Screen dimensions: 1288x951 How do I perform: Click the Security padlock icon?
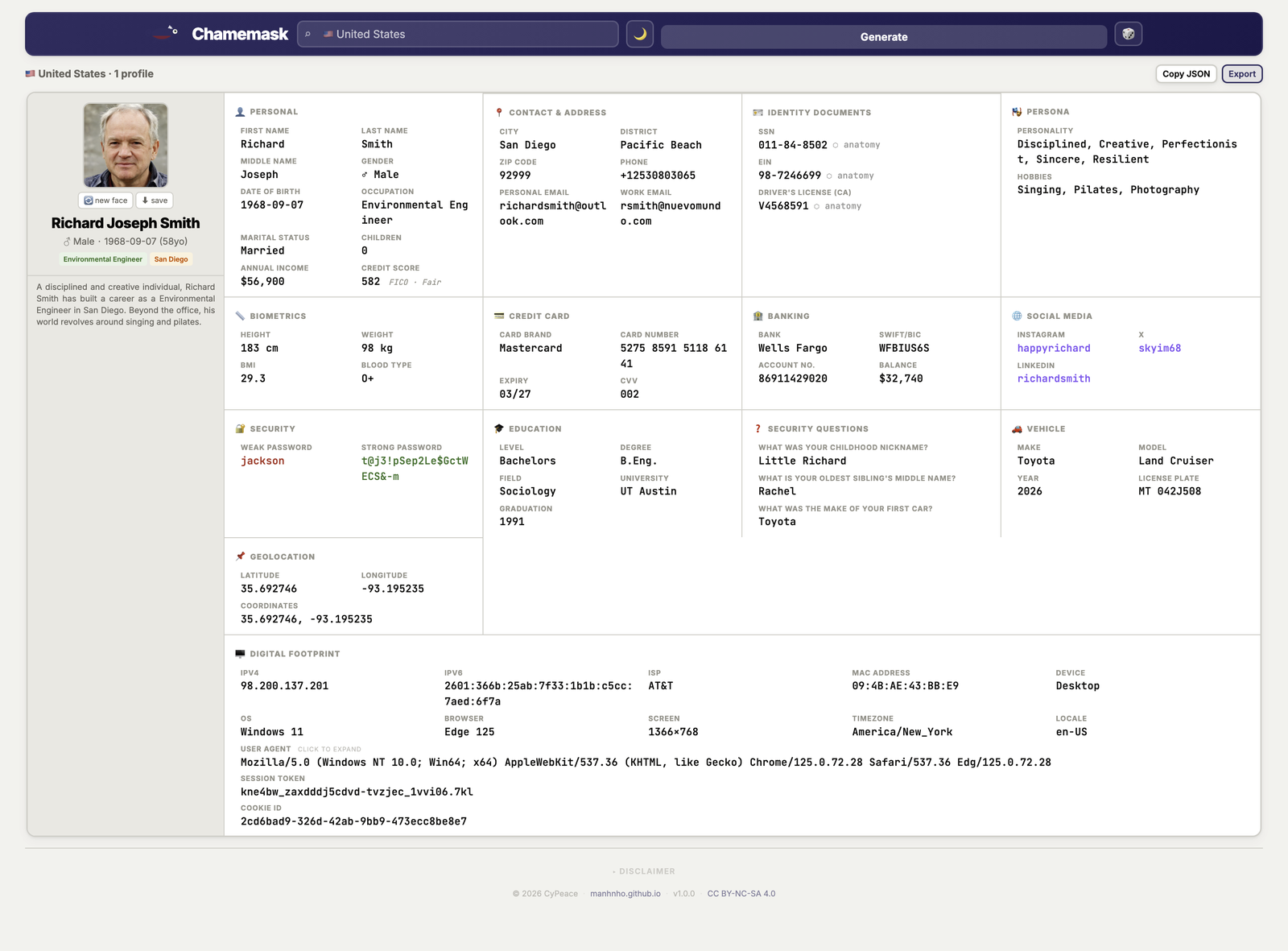240,429
